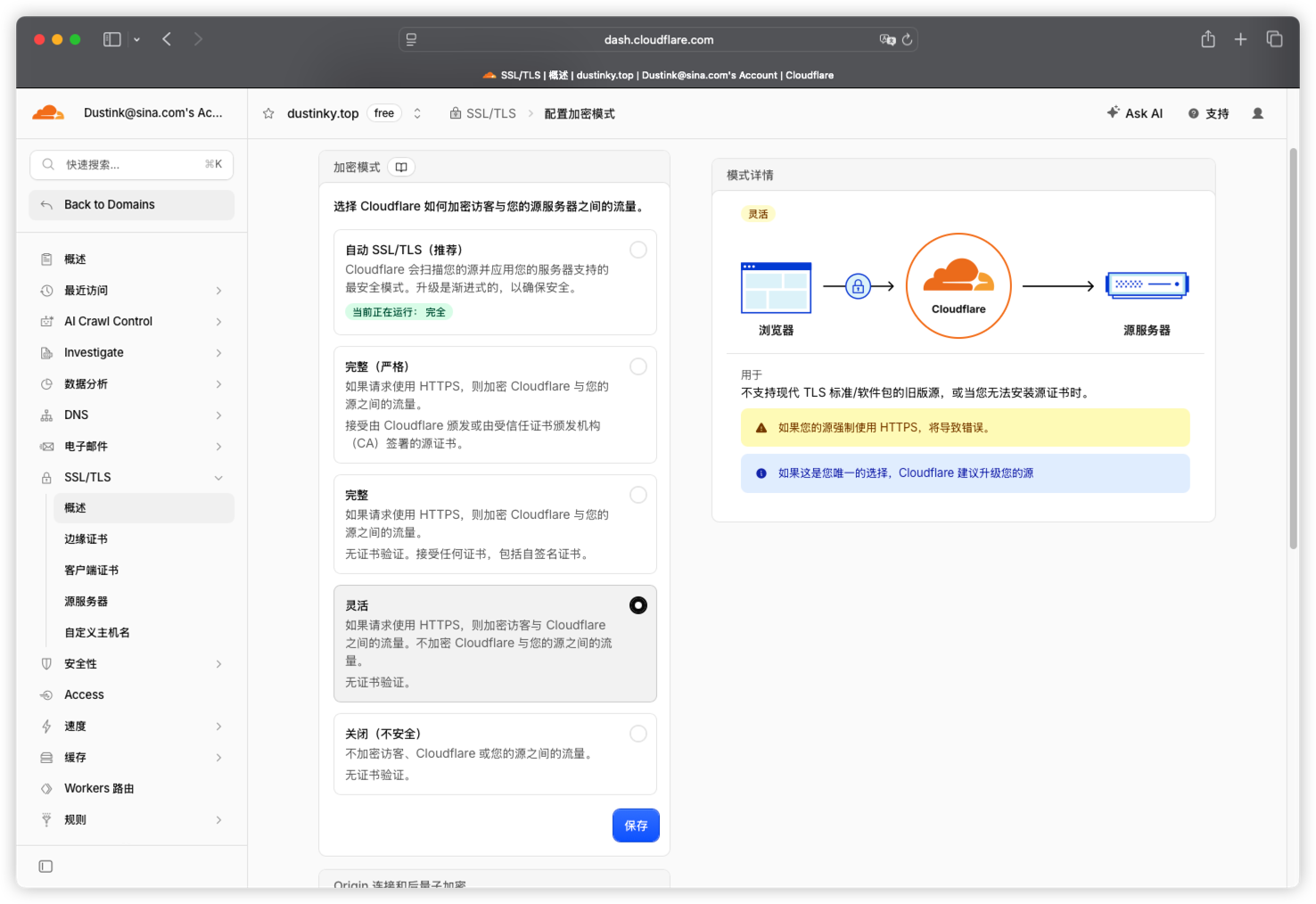This screenshot has width=1316, height=904.
Task: Click the page vertical scrollbar
Action: [x=1293, y=348]
